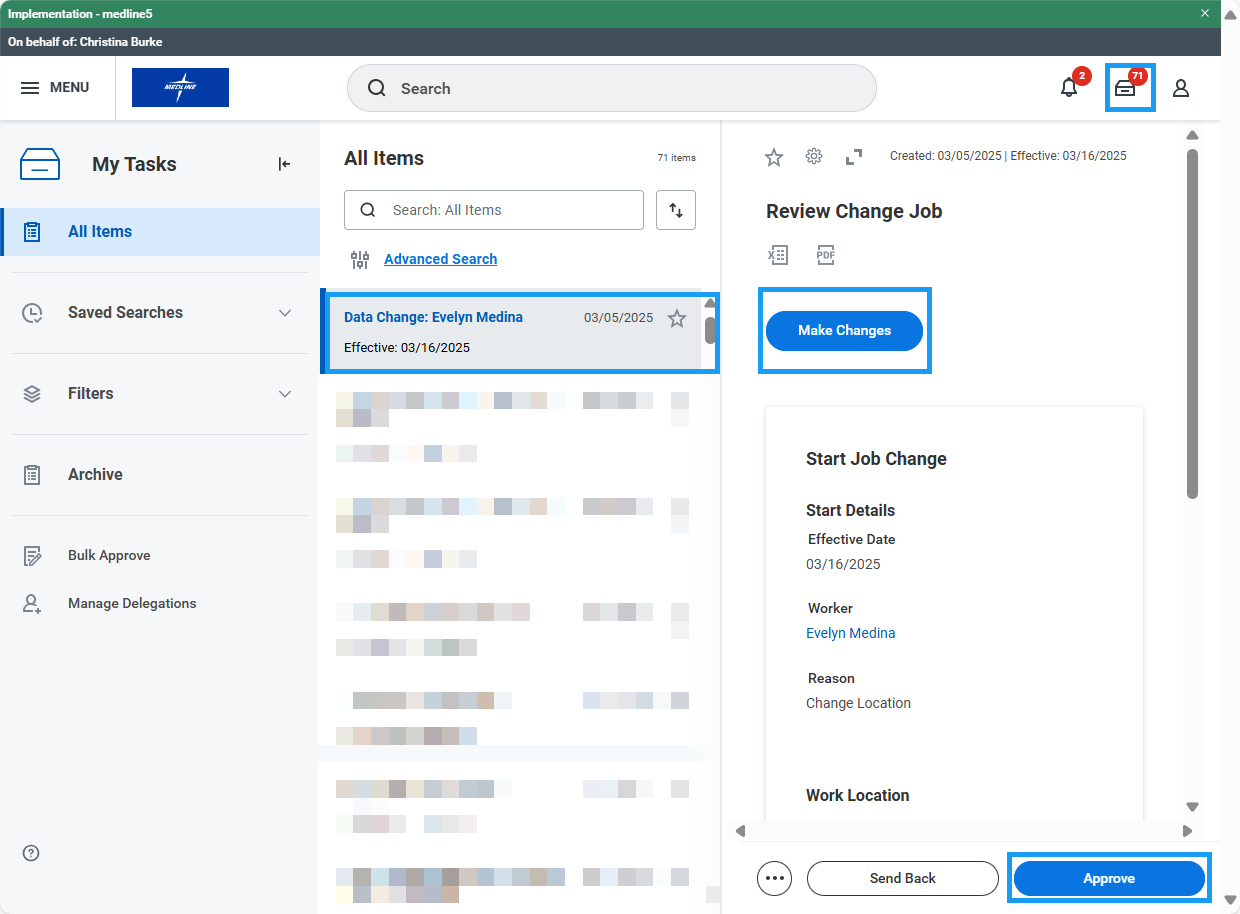Open Bulk Approve from sidebar

[x=109, y=556]
